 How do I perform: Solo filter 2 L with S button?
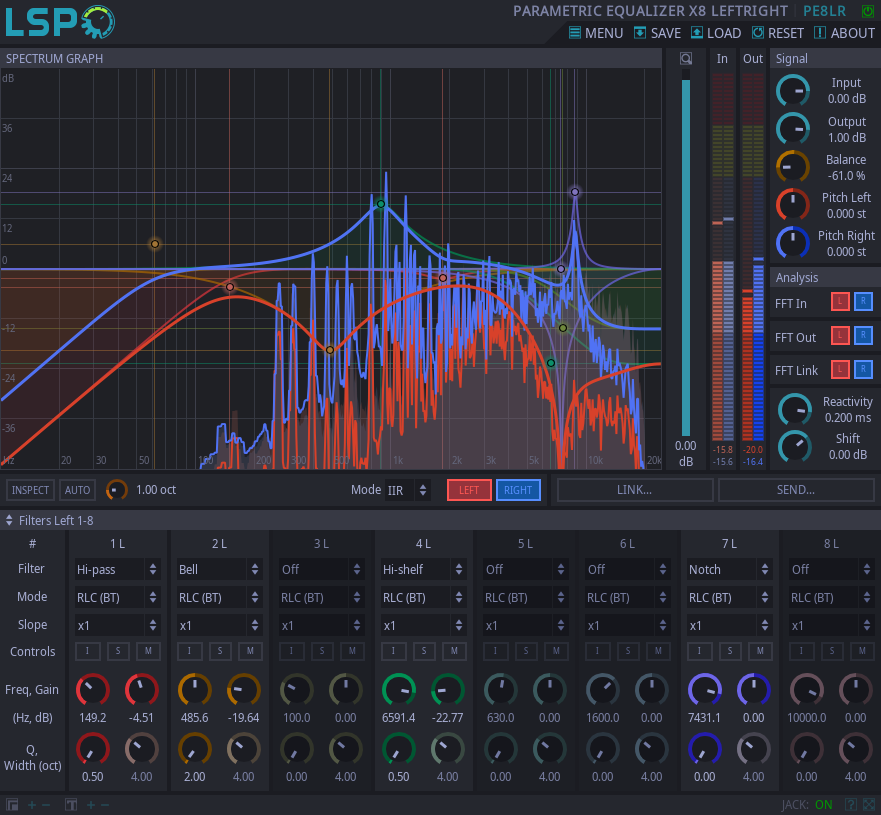[x=220, y=651]
